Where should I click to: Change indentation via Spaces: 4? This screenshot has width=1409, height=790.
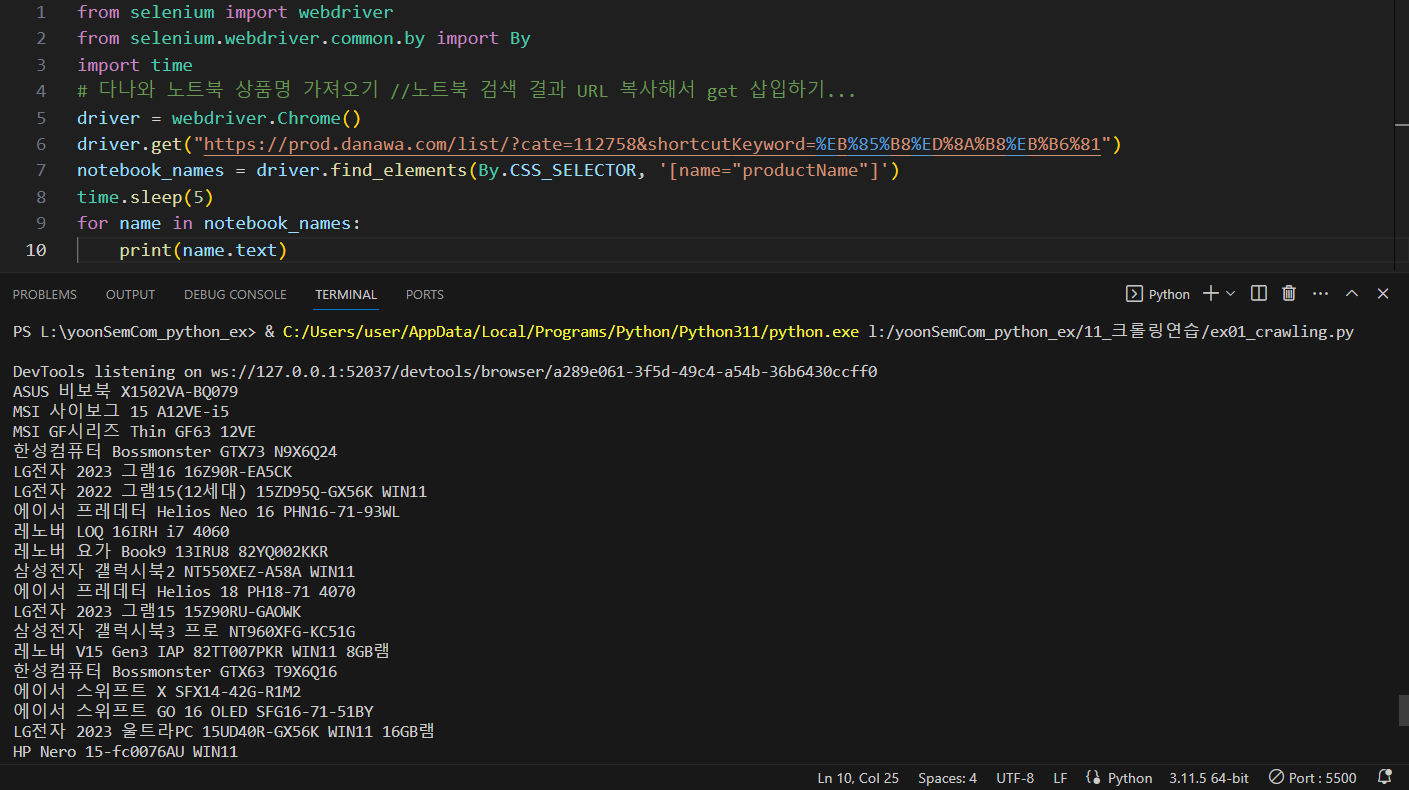click(947, 778)
